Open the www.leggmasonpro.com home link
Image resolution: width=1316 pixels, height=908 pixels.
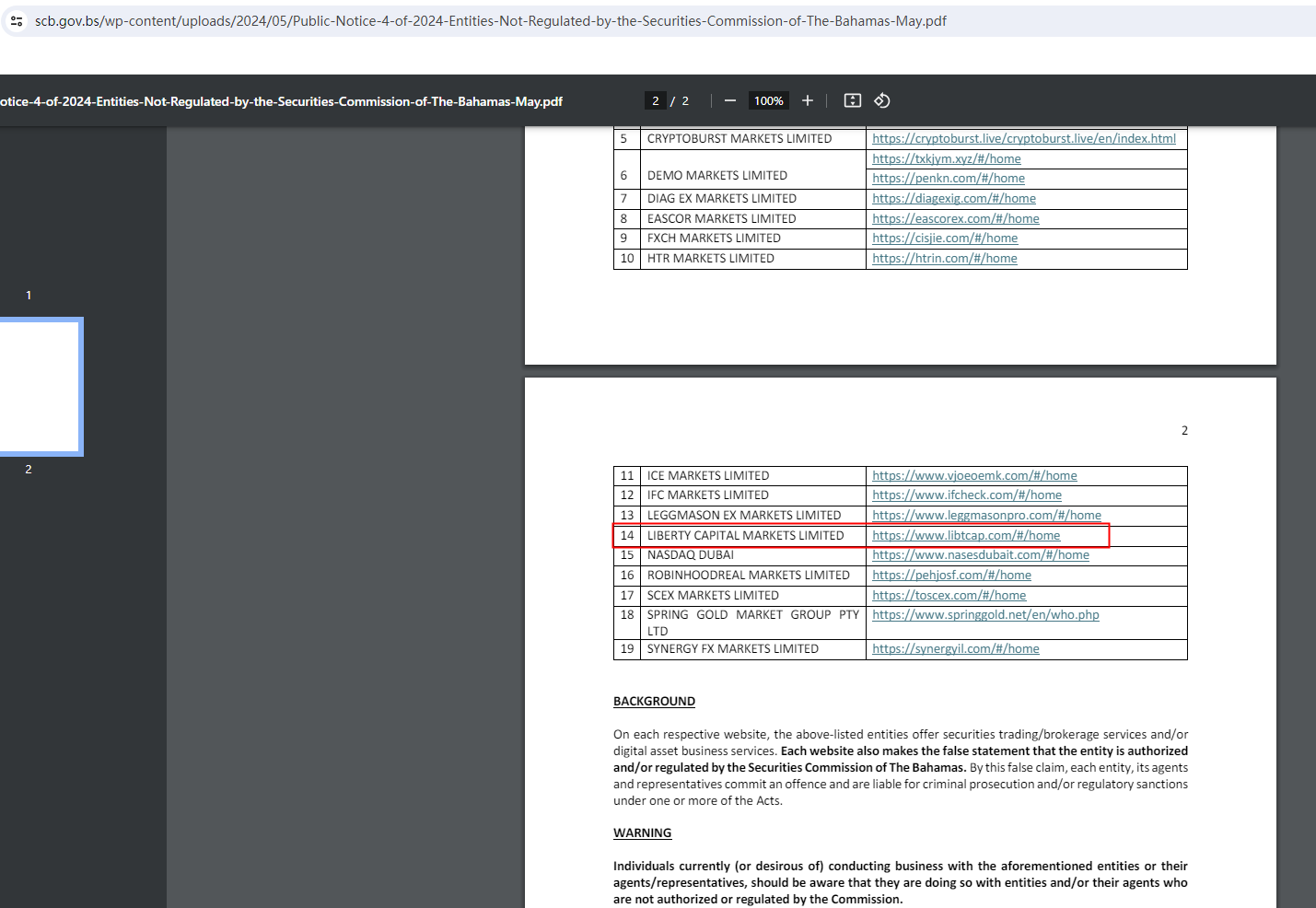(x=985, y=516)
